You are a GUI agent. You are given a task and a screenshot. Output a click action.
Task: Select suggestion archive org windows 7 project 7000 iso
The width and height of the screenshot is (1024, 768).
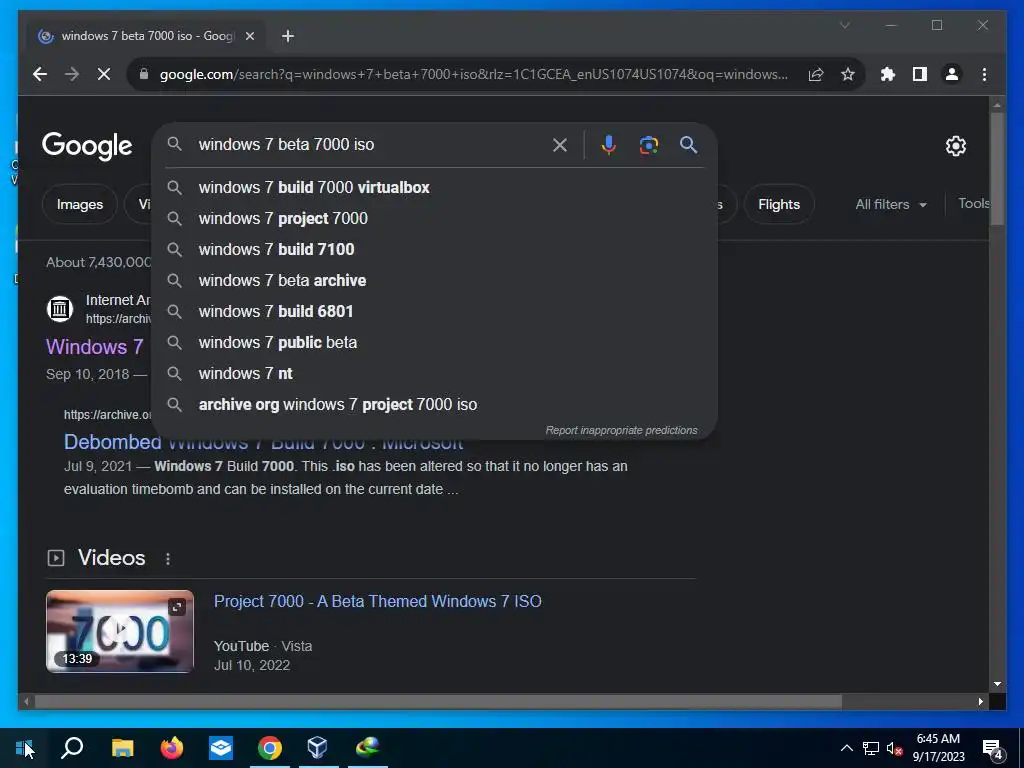(434, 404)
